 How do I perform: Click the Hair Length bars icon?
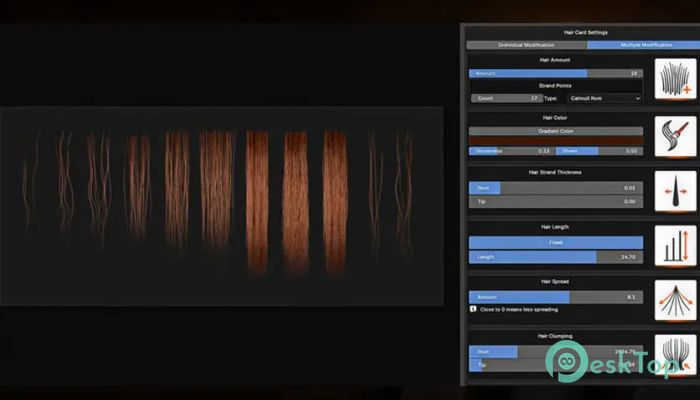tap(675, 246)
